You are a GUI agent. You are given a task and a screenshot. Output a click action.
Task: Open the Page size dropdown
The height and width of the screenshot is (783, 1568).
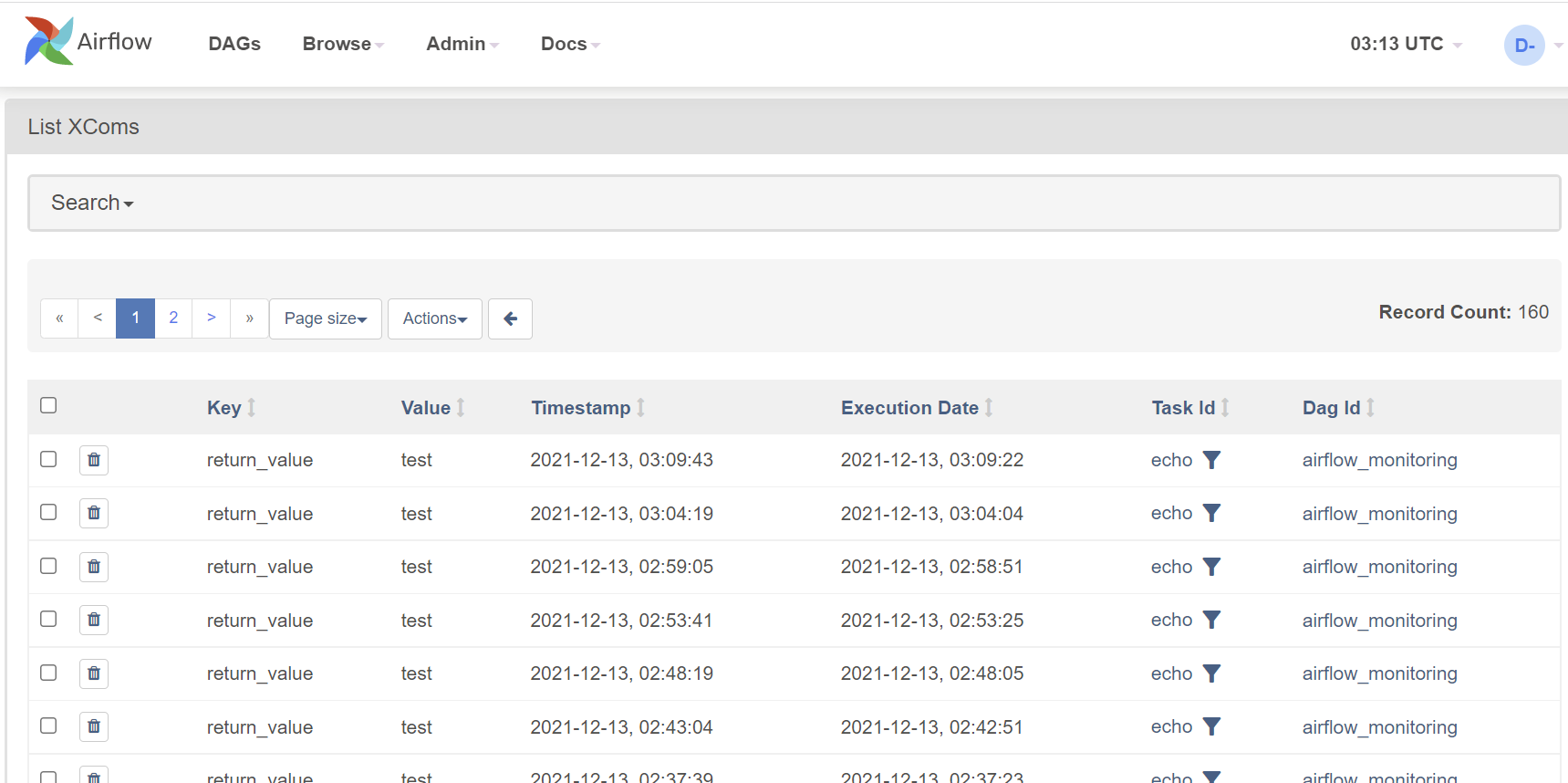click(326, 318)
